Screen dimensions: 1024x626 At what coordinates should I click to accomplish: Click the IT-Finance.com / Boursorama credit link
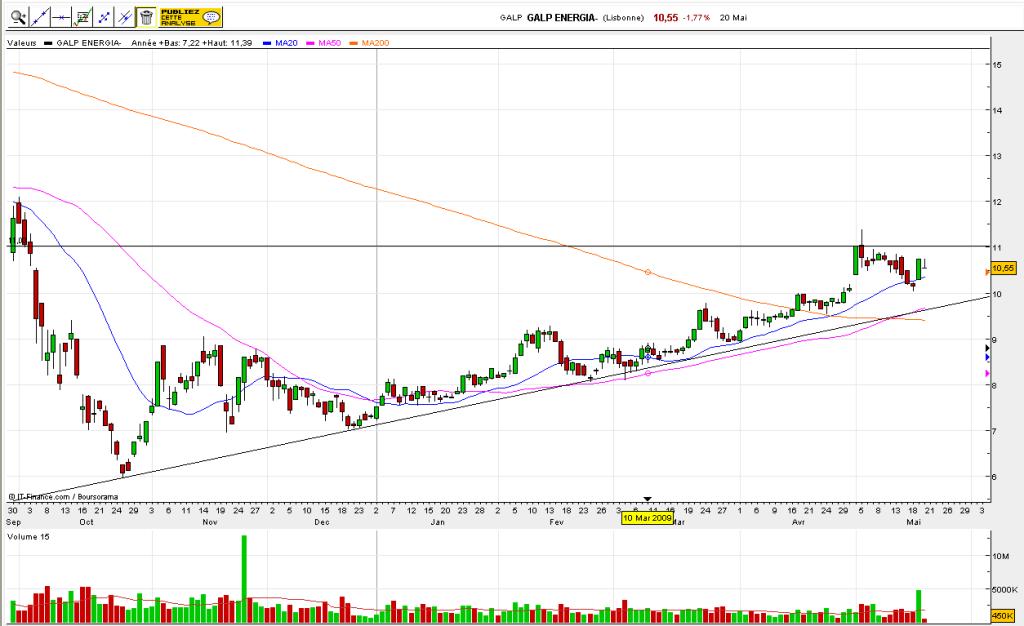point(64,497)
